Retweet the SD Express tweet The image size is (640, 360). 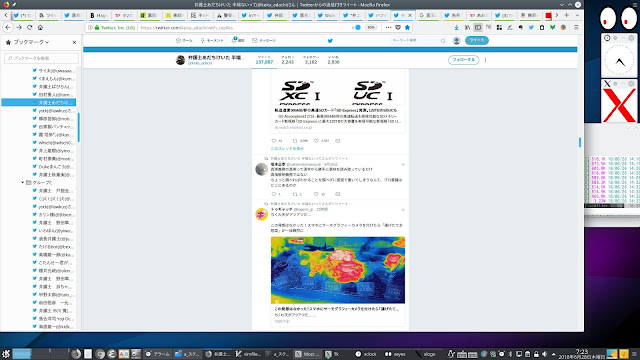pyautogui.click(x=295, y=140)
